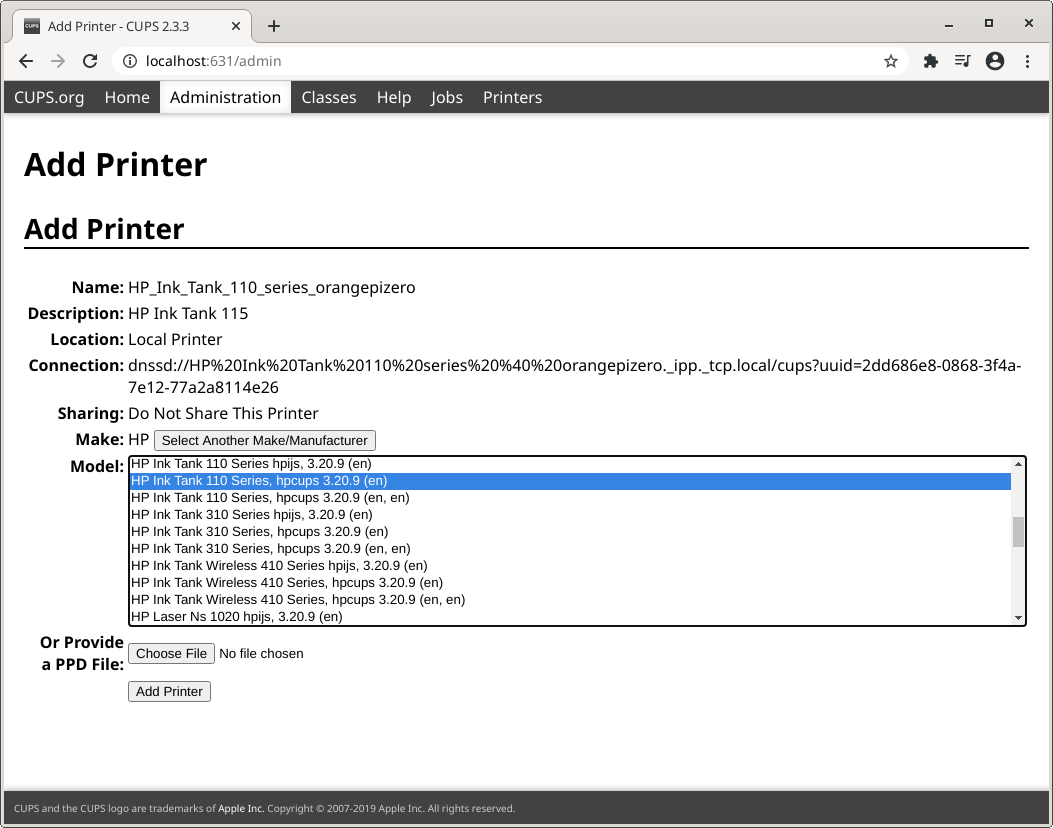Open the Jobs navigation tab
Image resolution: width=1053 pixels, height=828 pixels.
point(447,97)
